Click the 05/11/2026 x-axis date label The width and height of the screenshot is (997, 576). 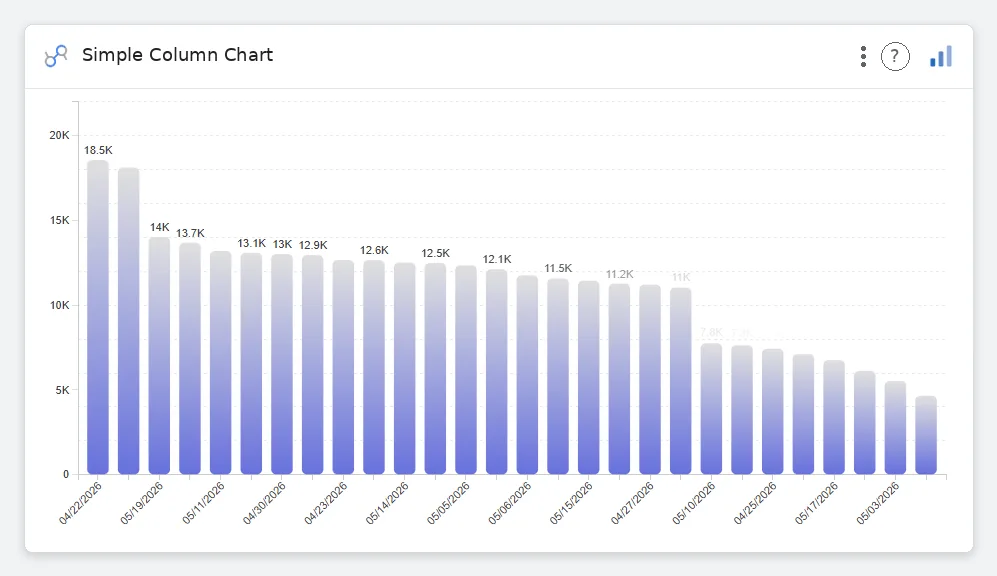pos(203,503)
